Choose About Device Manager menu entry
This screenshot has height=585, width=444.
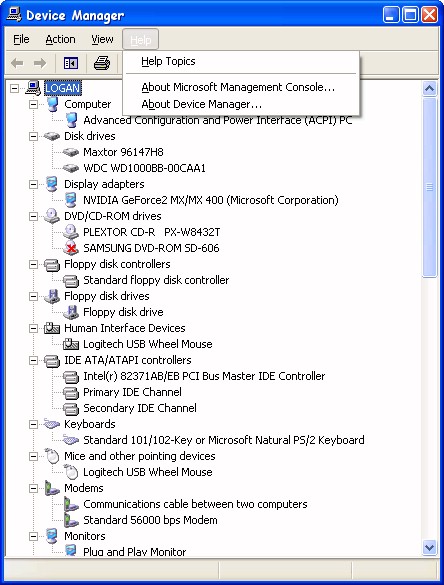pyautogui.click(x=201, y=104)
